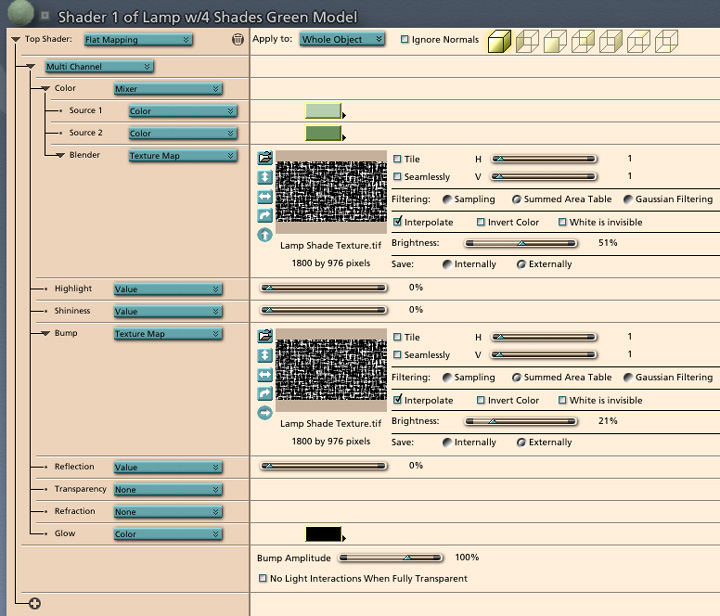Enable Ignore Normals checkbox
Viewport: 720px width, 616px height.
tap(405, 40)
